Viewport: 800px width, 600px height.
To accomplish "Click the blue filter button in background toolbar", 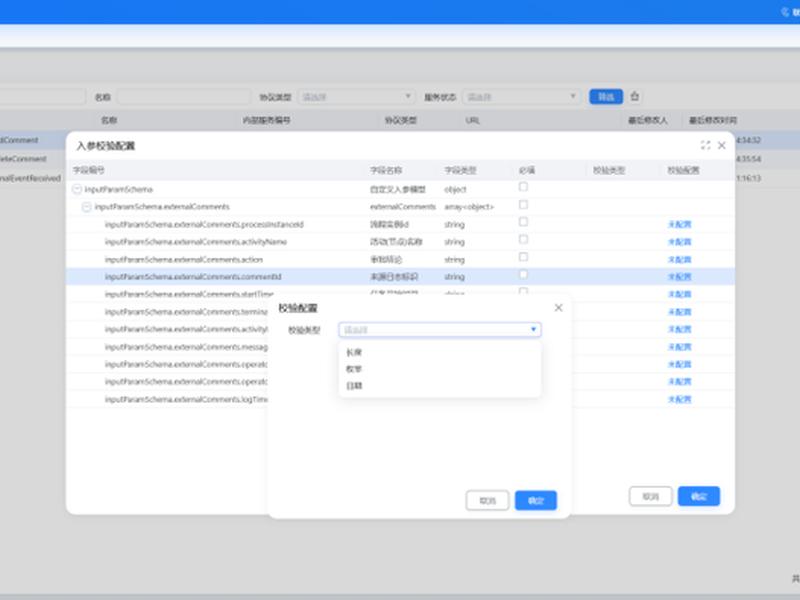I will 606,96.
